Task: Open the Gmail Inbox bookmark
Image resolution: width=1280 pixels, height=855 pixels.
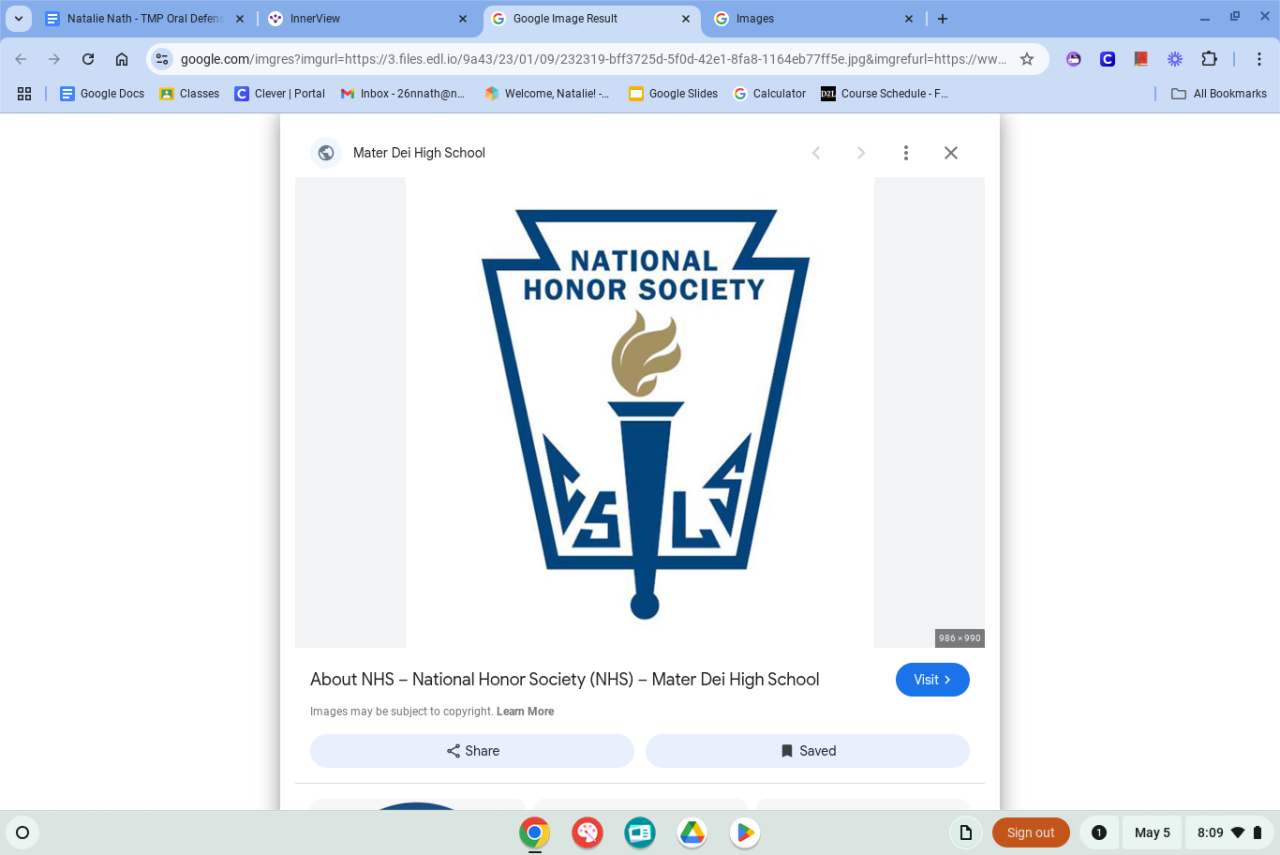Action: point(403,94)
